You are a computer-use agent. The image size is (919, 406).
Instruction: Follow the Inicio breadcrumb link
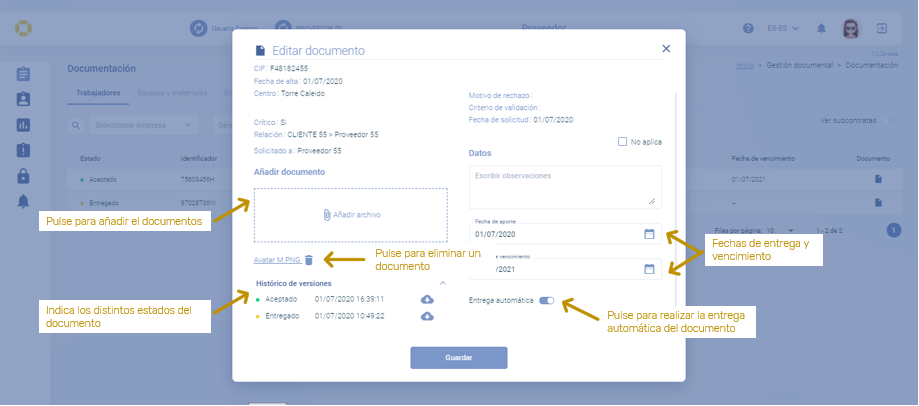(745, 65)
